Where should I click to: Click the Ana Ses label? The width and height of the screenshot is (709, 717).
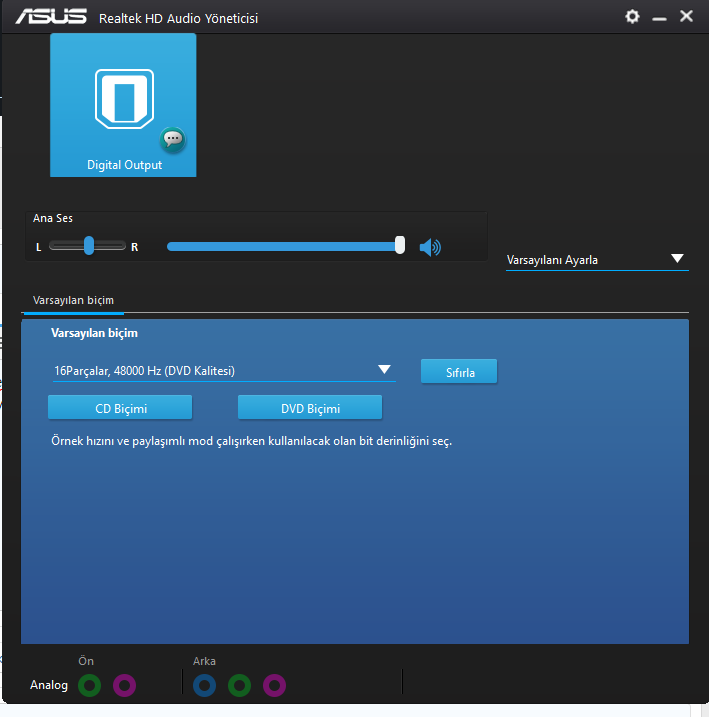(x=53, y=218)
